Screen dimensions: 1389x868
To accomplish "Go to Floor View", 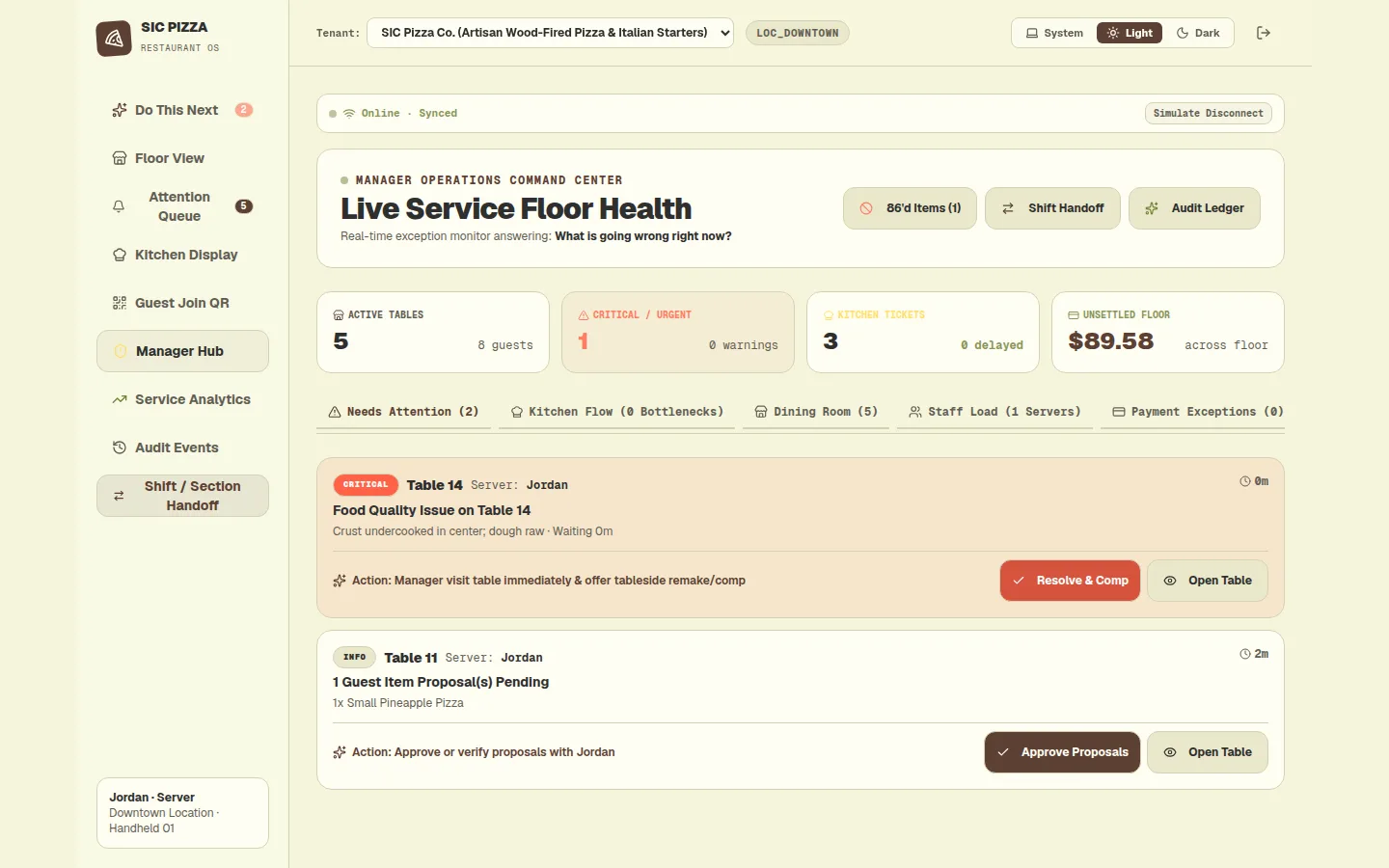I will 182,158.
